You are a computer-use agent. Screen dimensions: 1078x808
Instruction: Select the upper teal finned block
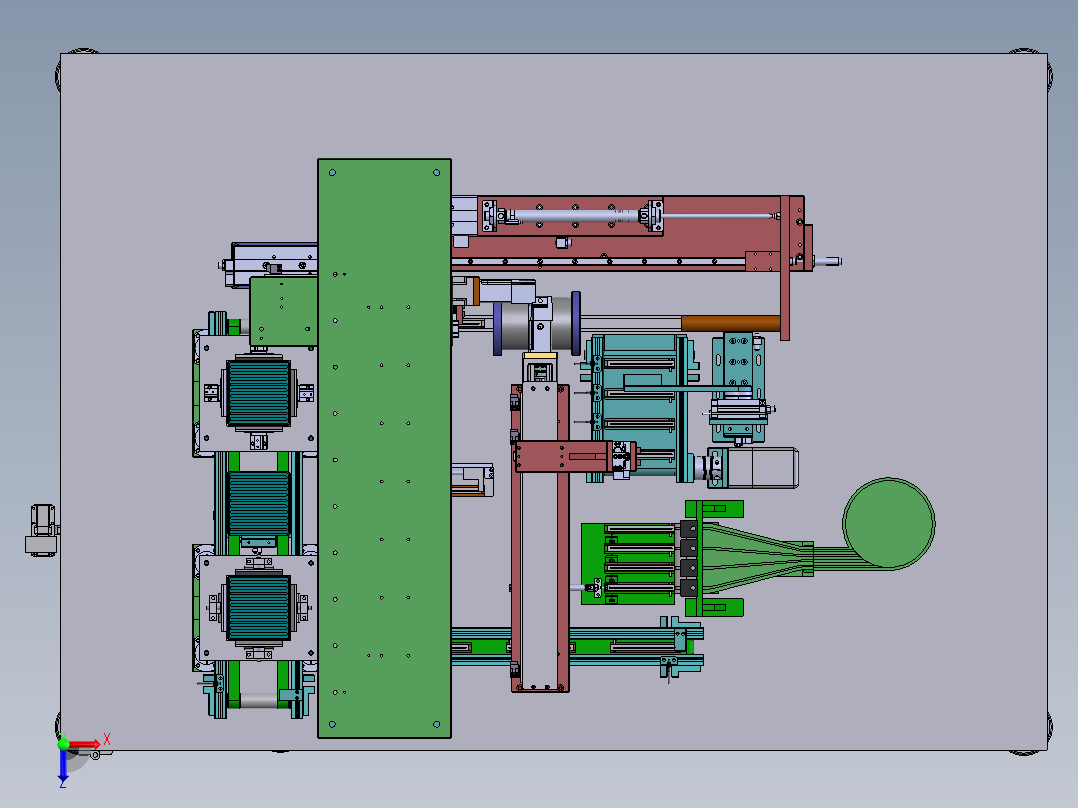click(x=258, y=393)
